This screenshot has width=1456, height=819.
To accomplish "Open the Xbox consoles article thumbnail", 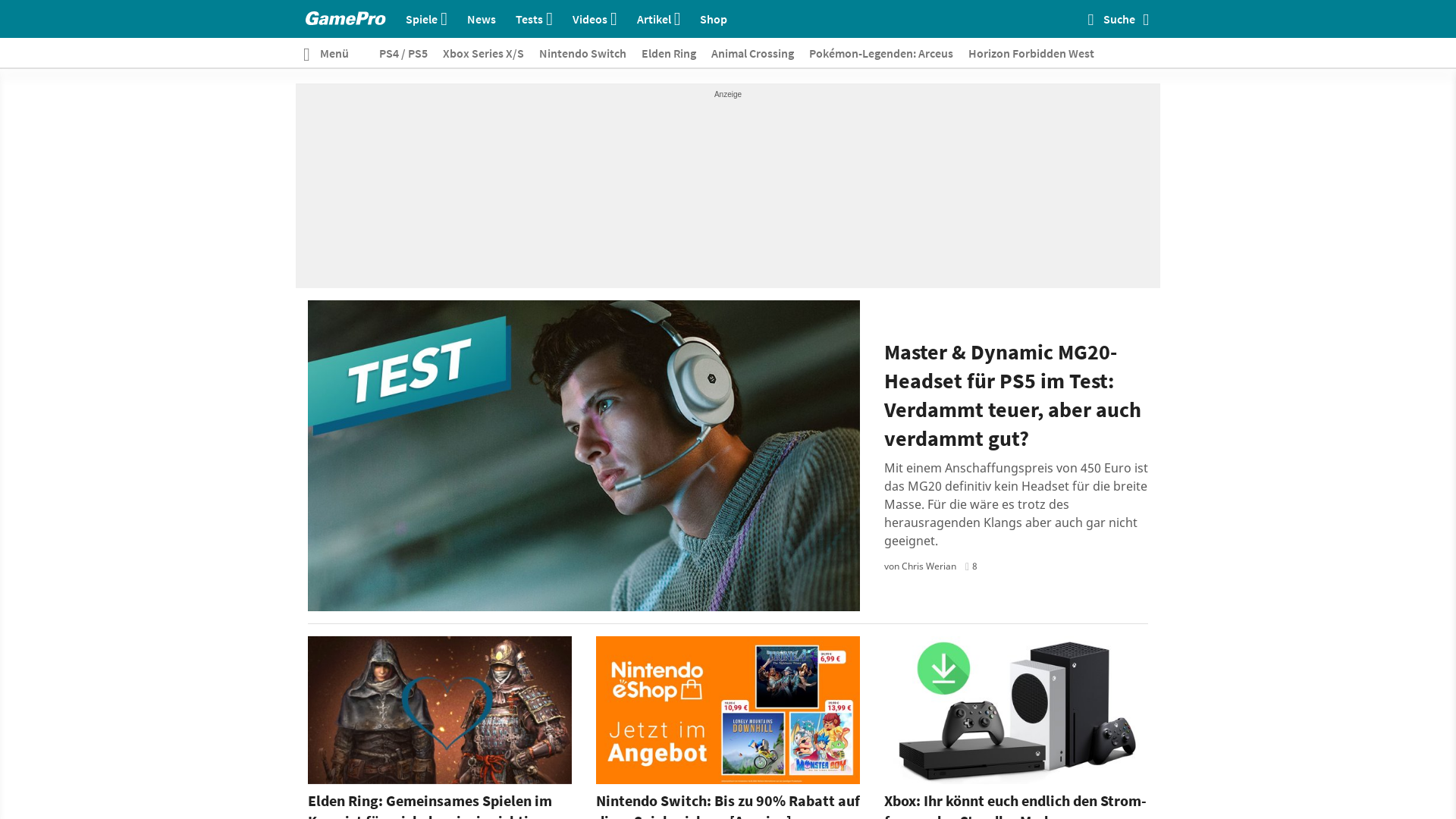I will click(x=1016, y=710).
